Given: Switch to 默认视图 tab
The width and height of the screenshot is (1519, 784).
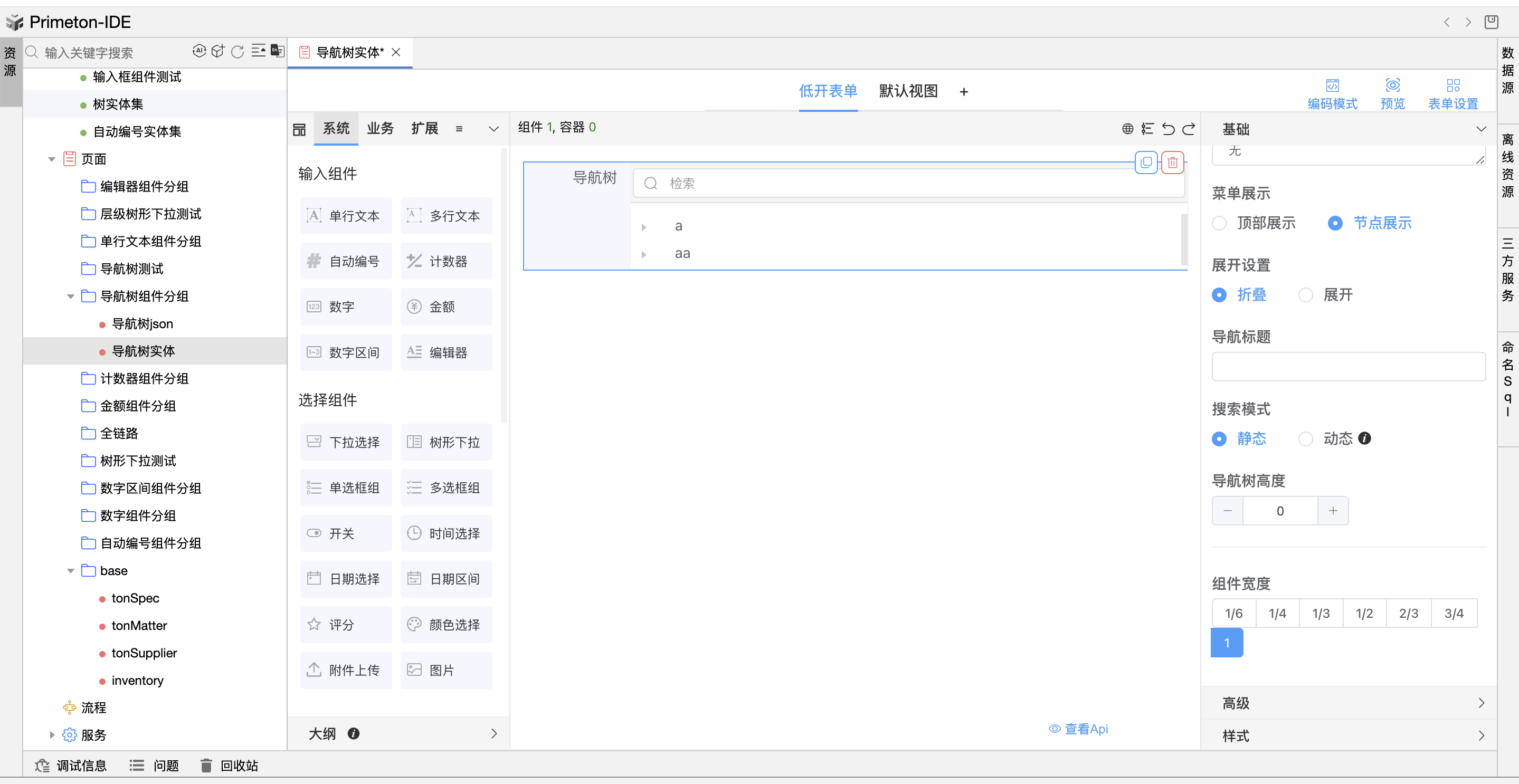Looking at the screenshot, I should pyautogui.click(x=908, y=91).
